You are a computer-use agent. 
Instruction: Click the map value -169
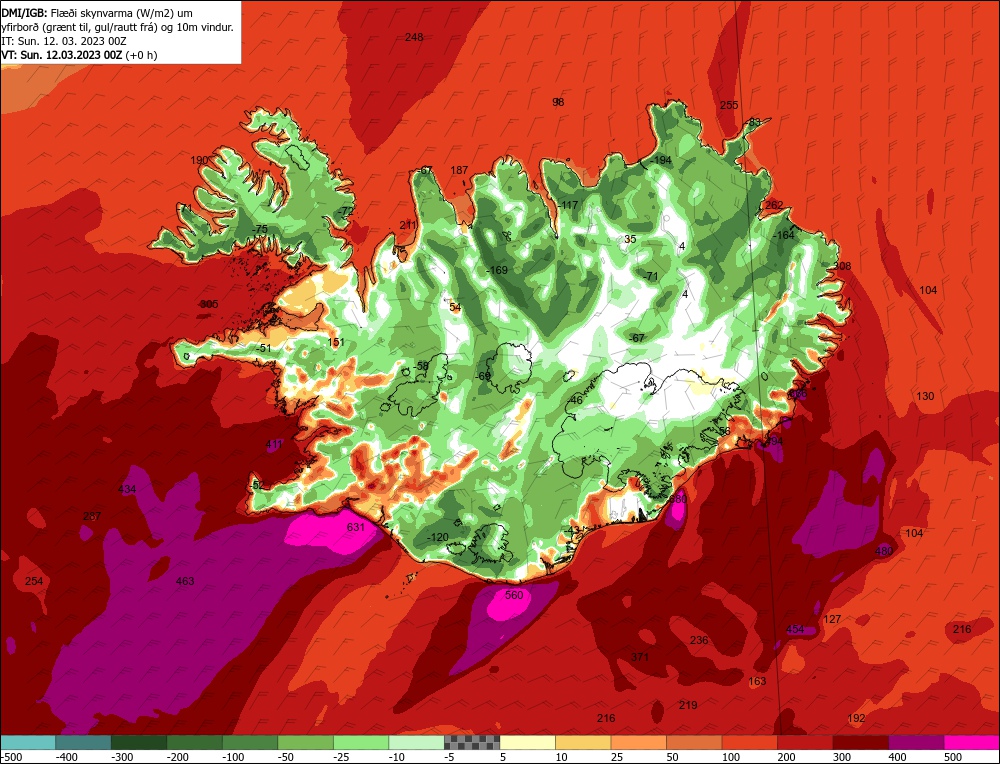[496, 270]
